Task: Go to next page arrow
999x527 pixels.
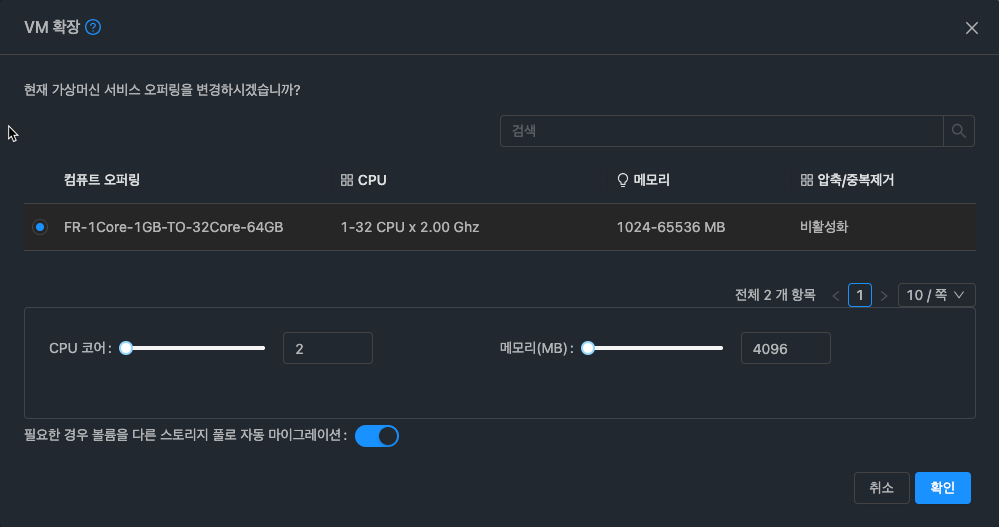Action: pos(884,295)
